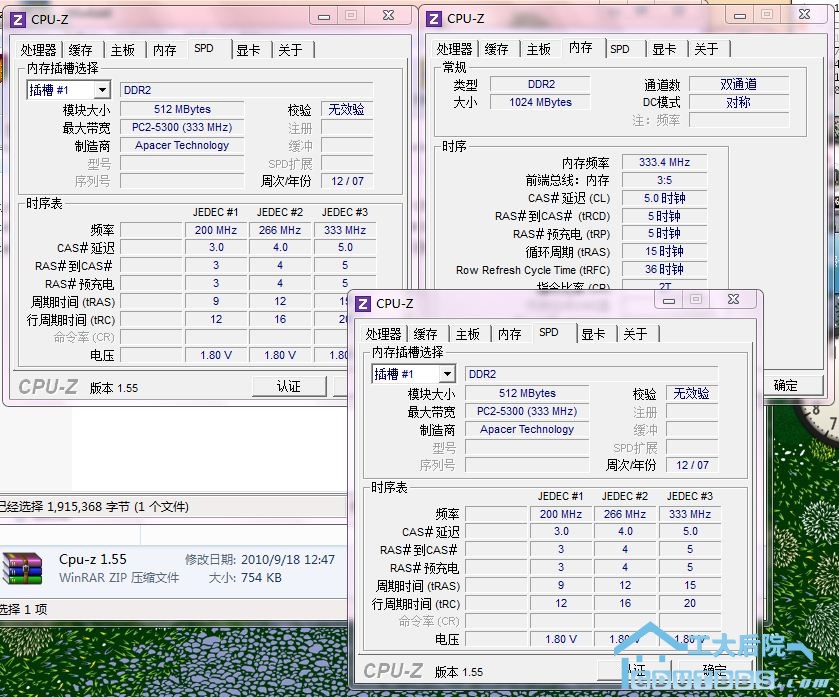Switch to 处理器 tab in top-right memory window
Image resolution: width=839 pixels, height=697 pixels.
pos(454,49)
